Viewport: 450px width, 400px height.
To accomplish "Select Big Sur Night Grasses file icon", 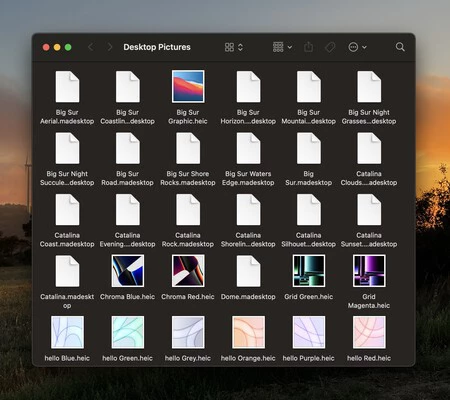I will coord(369,87).
